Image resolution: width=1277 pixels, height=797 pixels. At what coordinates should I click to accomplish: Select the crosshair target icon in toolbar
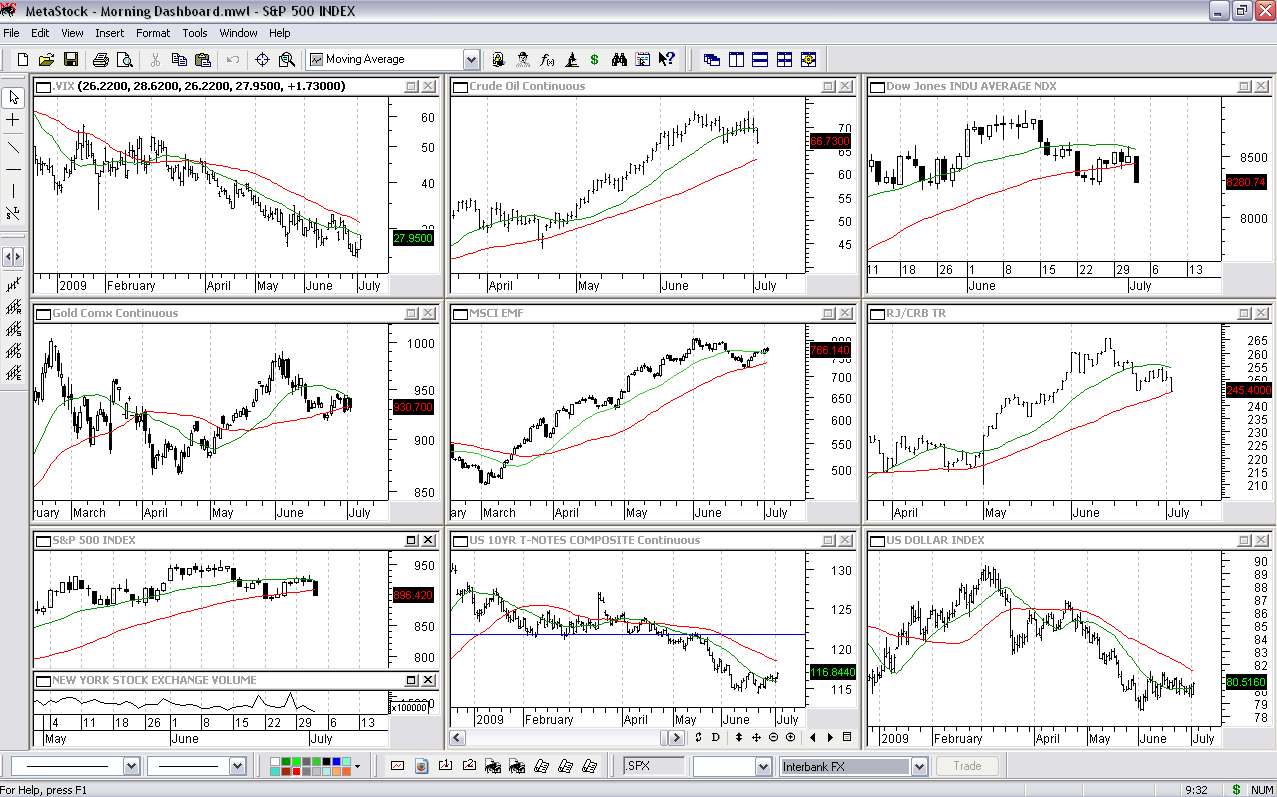tap(262, 59)
